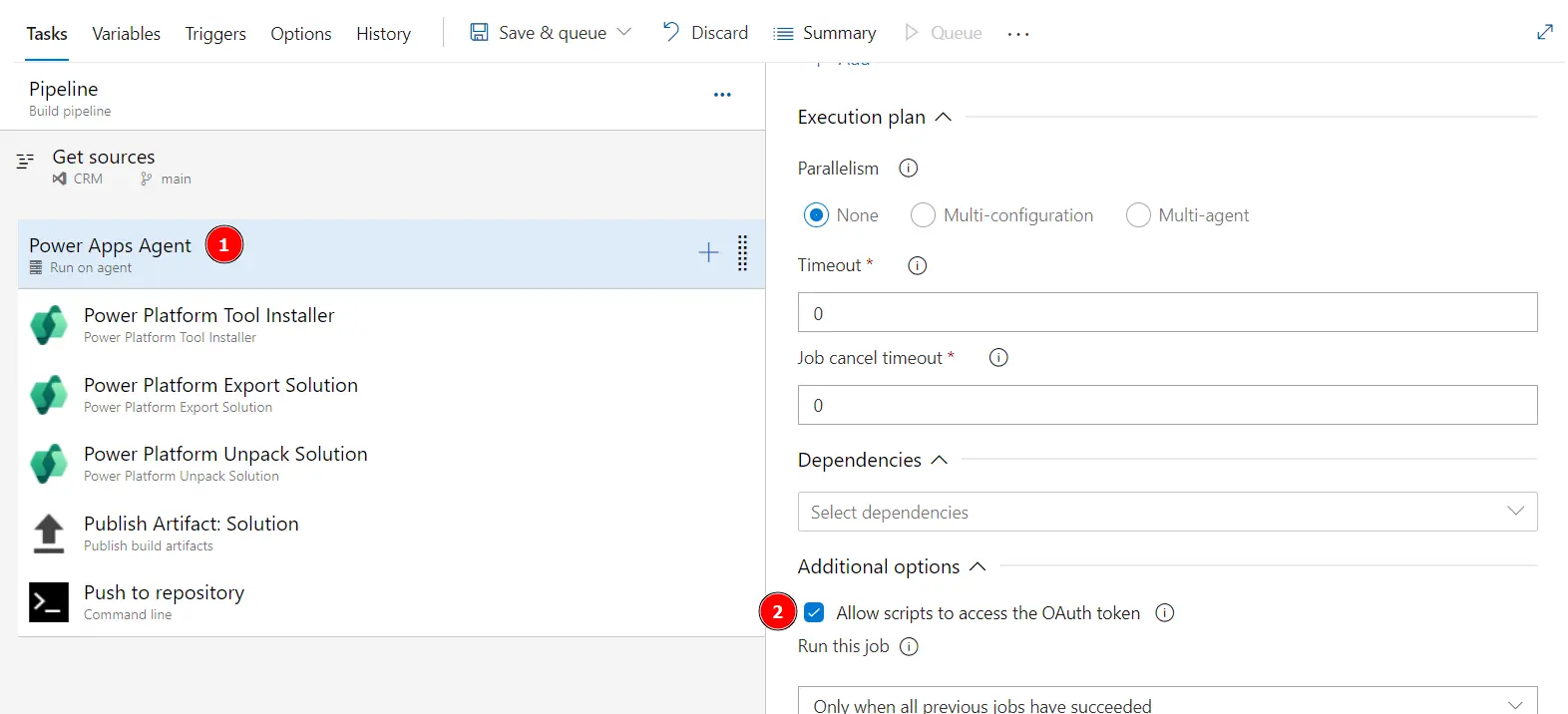This screenshot has width=1568, height=714.
Task: Click the CRM repository icon
Action: pos(60,178)
